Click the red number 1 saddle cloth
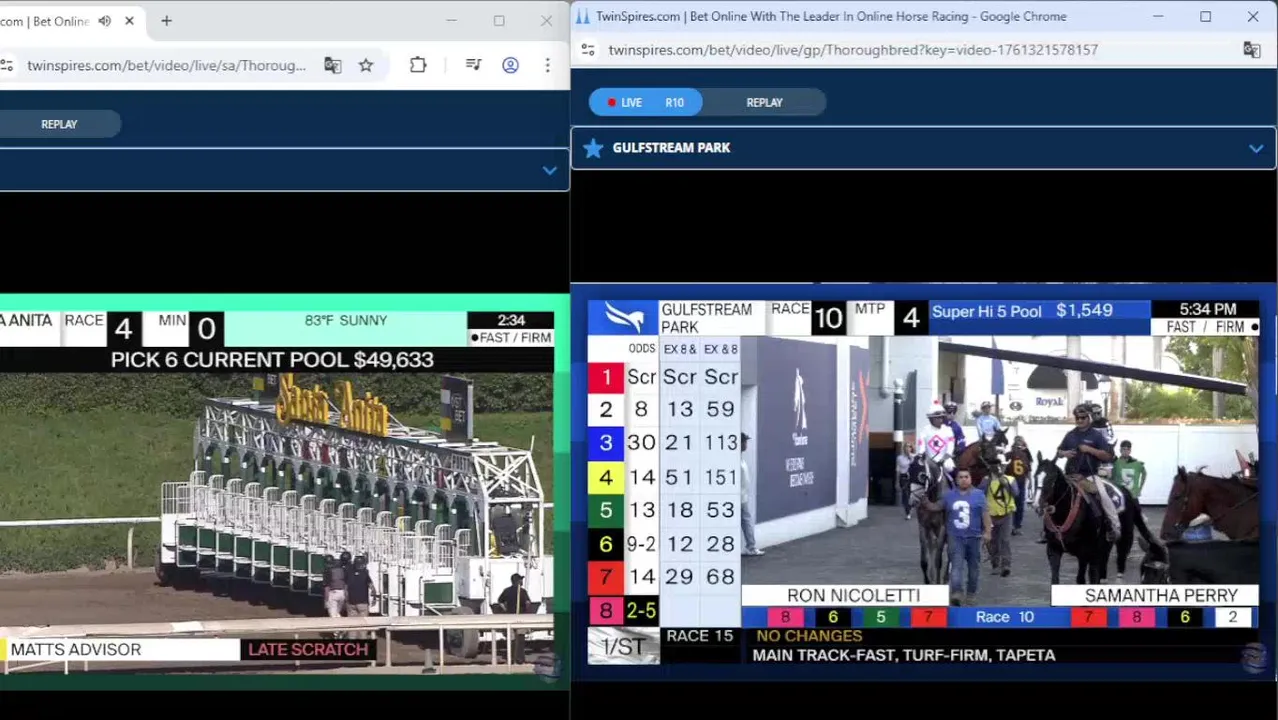The image size is (1278, 720). [606, 377]
